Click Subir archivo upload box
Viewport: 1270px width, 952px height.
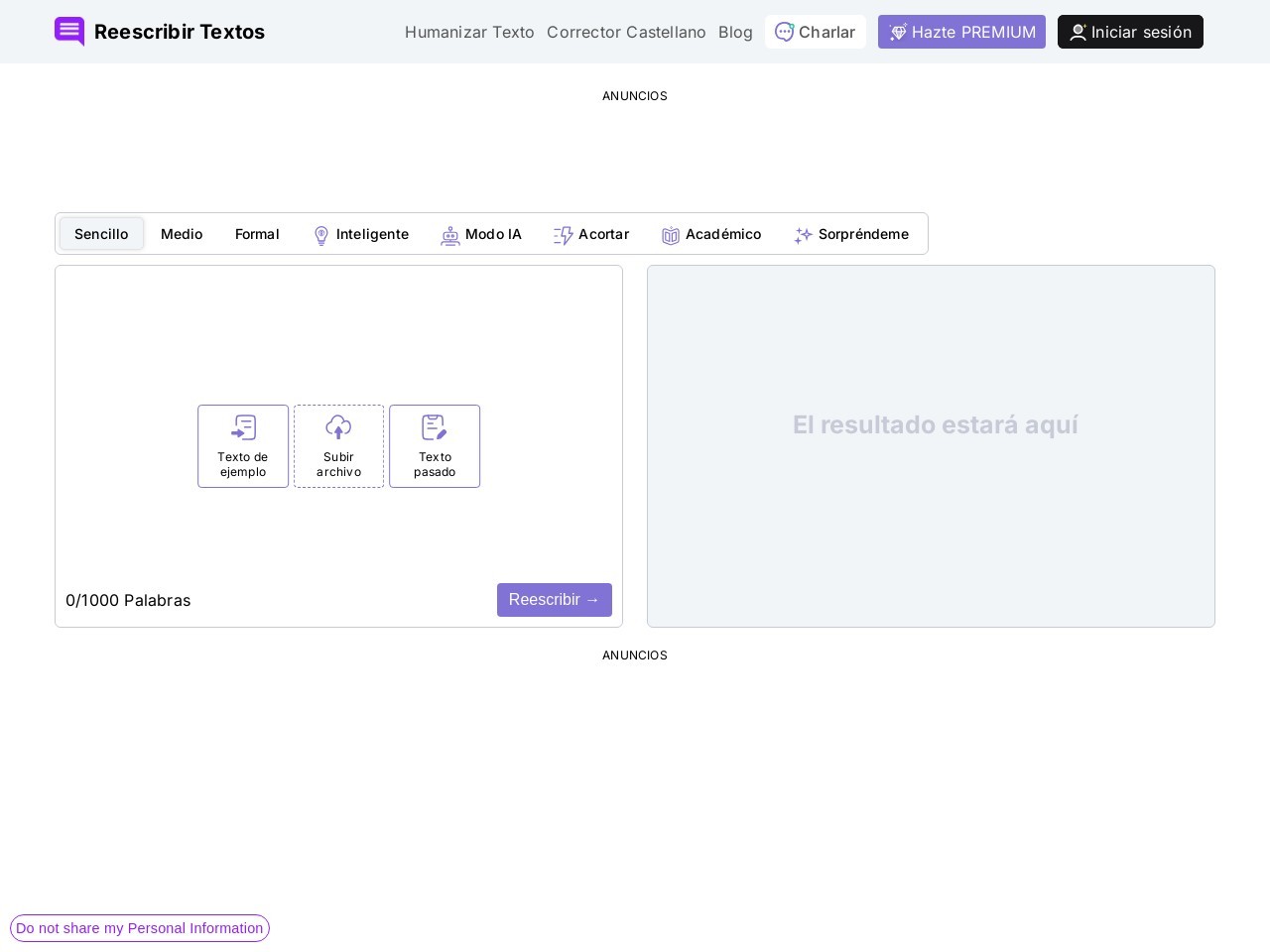[338, 446]
